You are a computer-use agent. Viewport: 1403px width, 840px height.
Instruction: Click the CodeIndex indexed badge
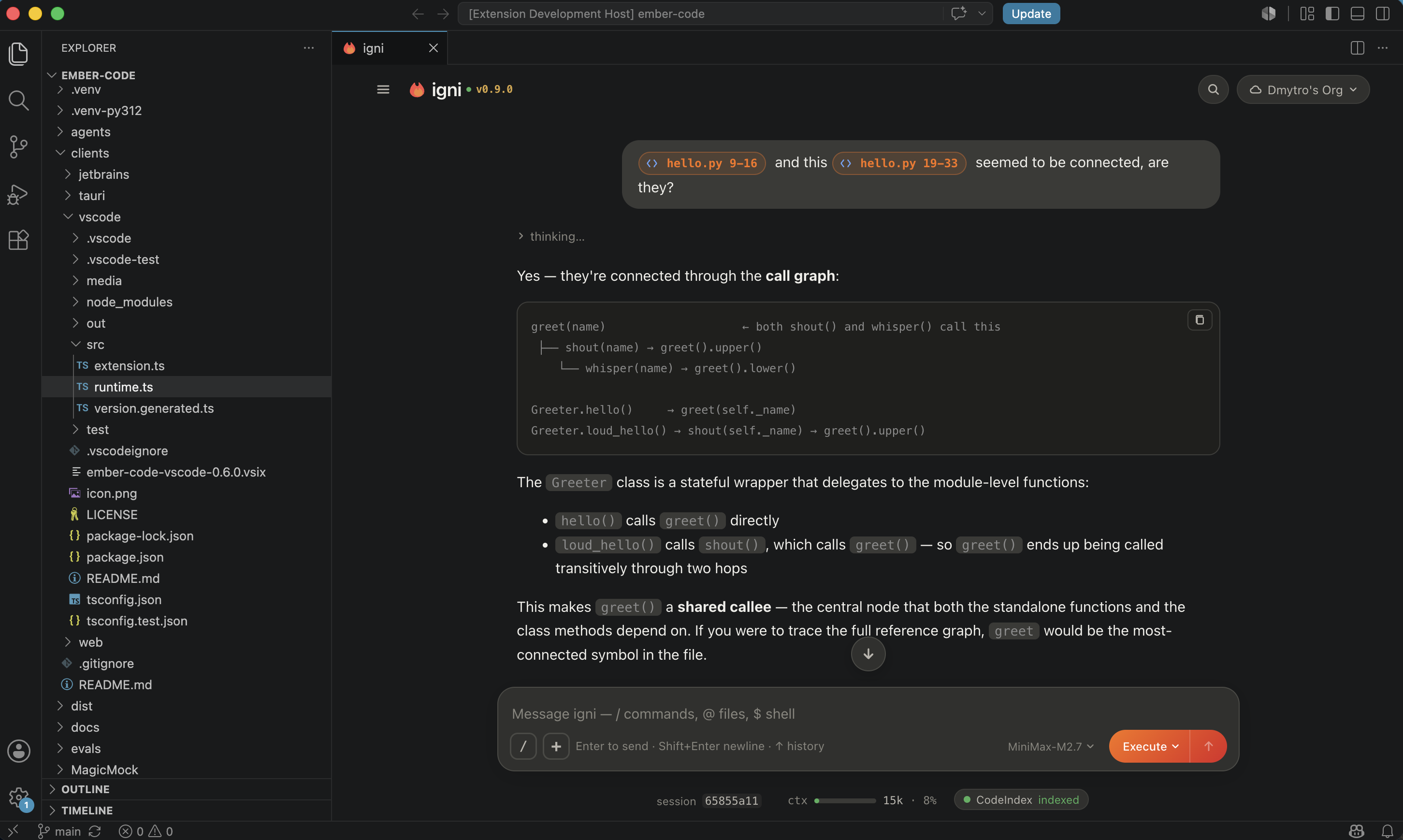click(x=1021, y=800)
